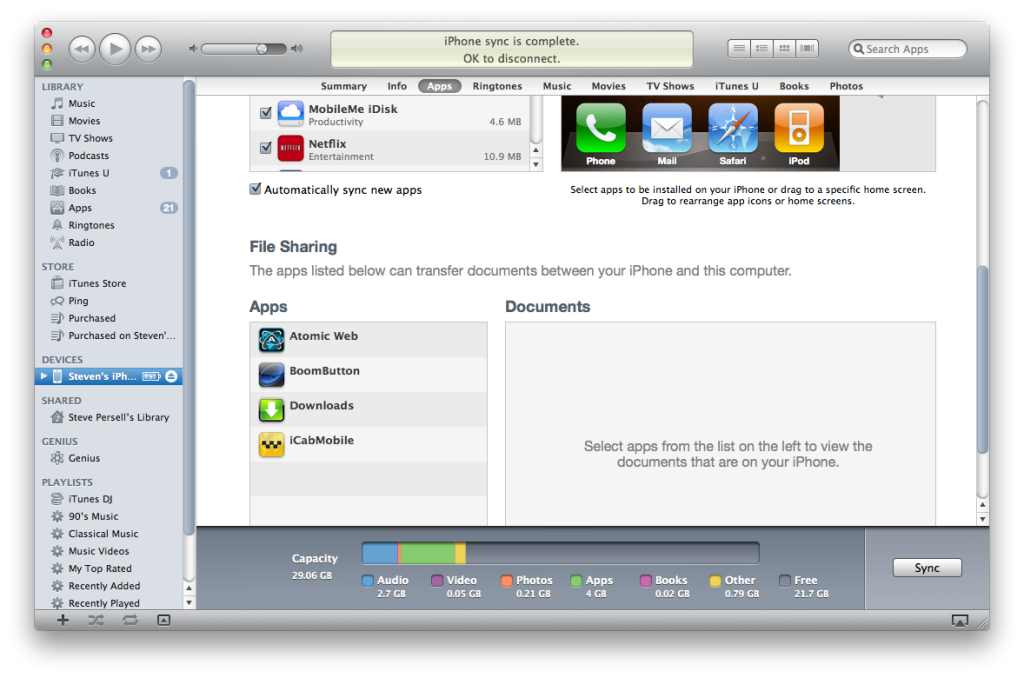Screen dimensions: 1024x678
Task: Click the iPod icon in the dock preview
Action: tap(799, 129)
